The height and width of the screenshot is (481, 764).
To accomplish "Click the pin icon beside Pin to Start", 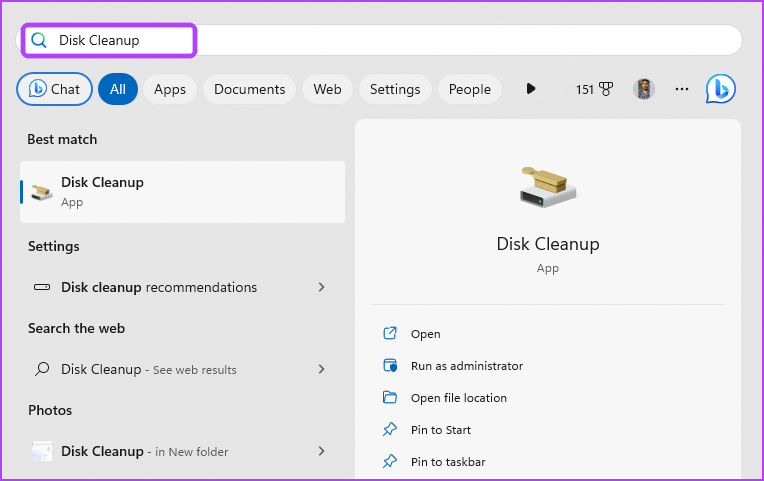I will click(390, 429).
